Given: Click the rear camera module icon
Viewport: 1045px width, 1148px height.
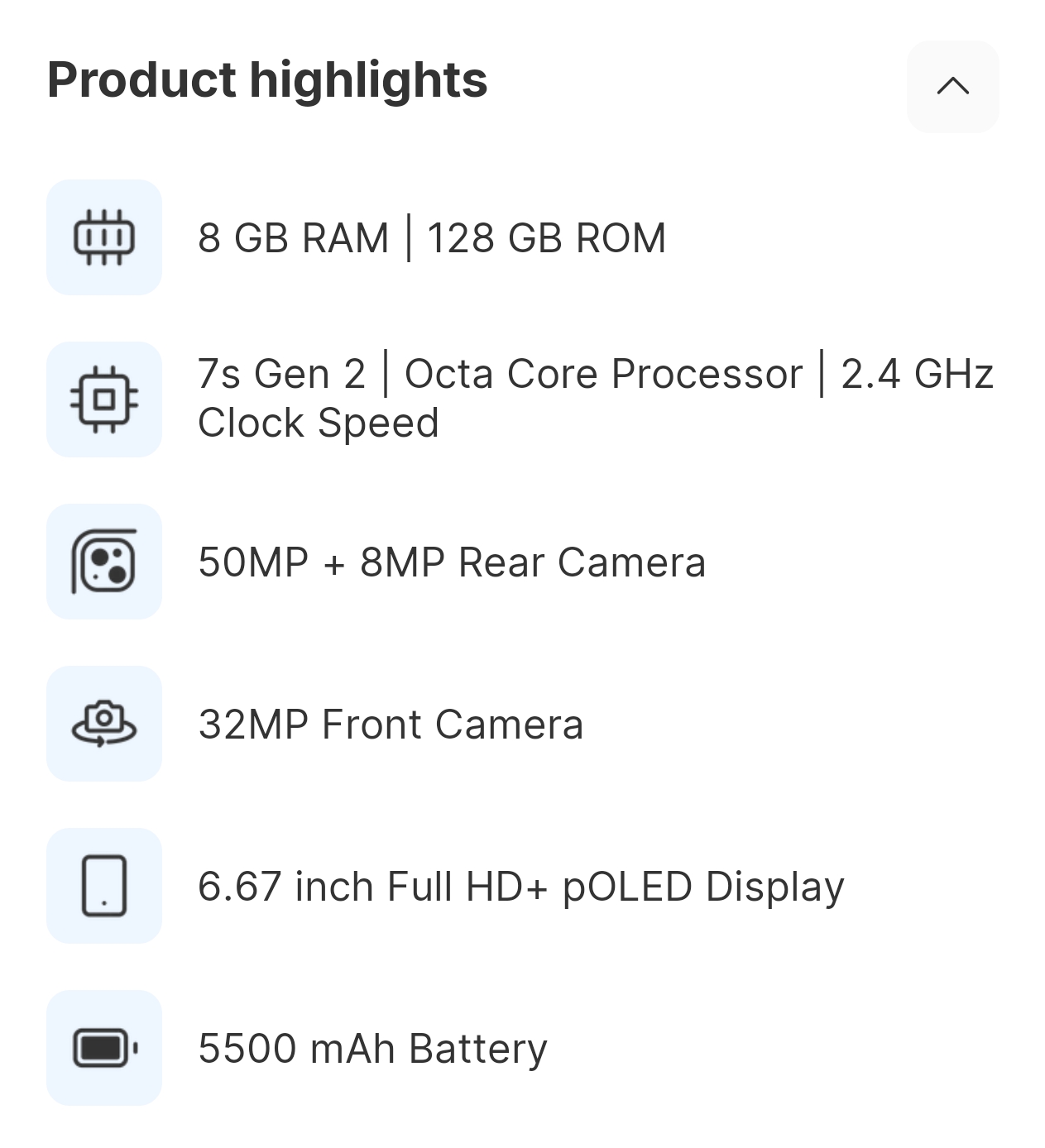Looking at the screenshot, I should [104, 562].
